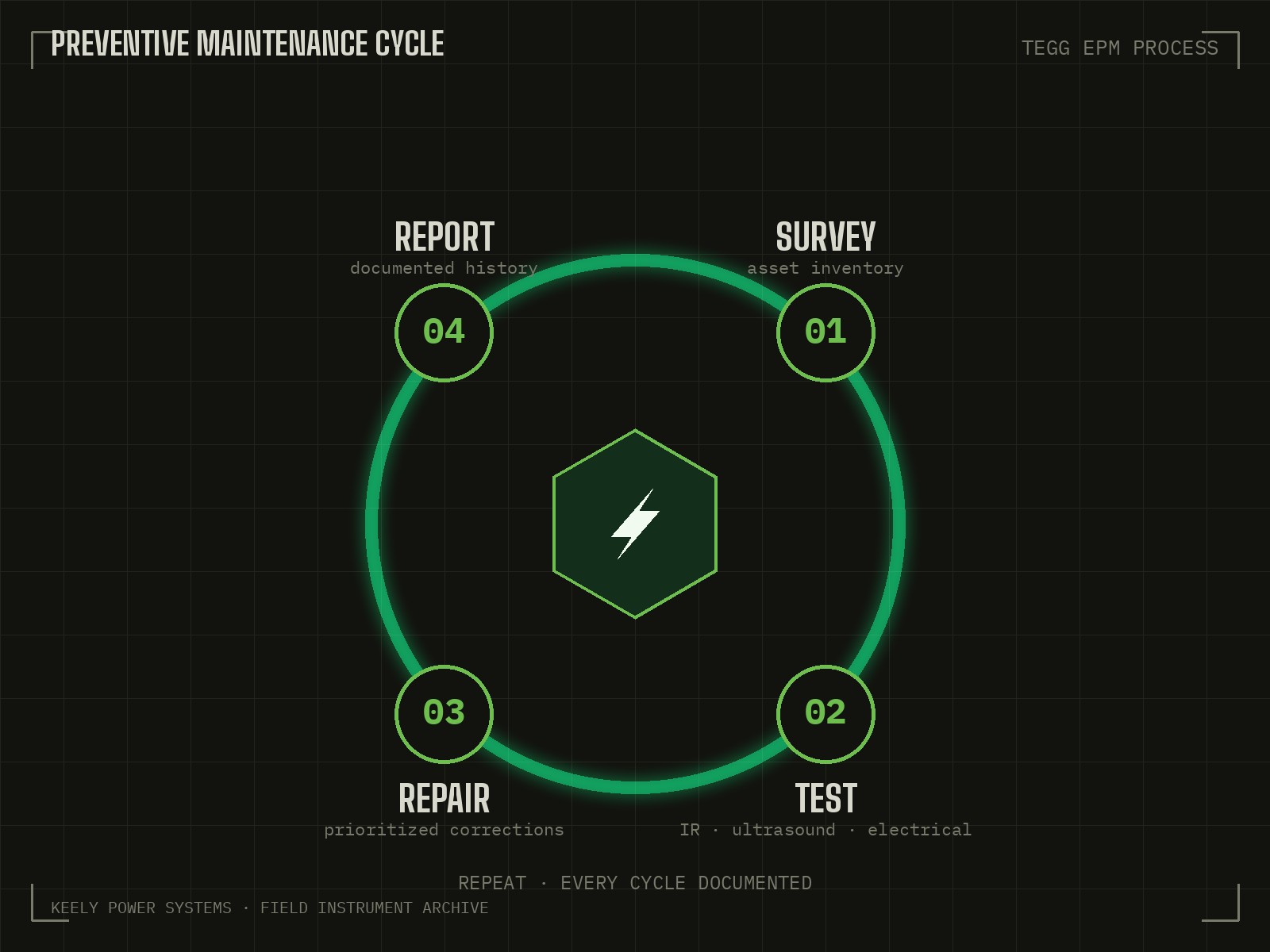Select the 03 Repair step node
1270x952 pixels.
pyautogui.click(x=444, y=713)
